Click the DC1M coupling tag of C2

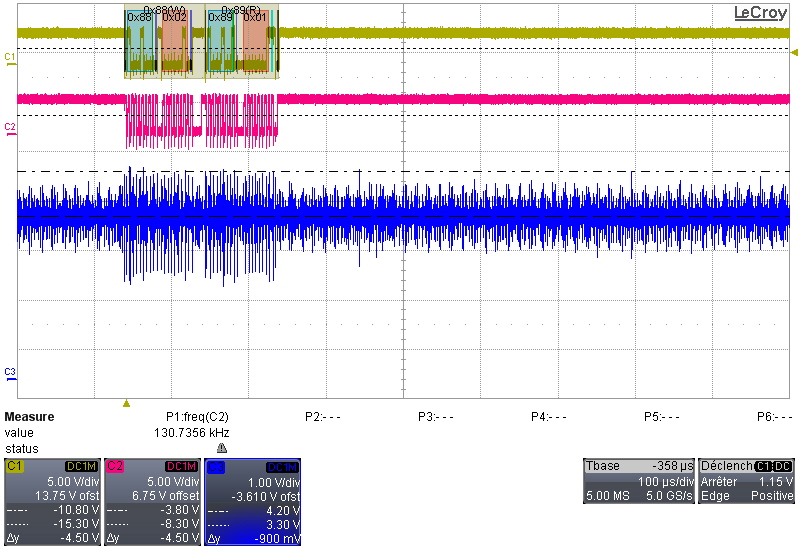(x=181, y=466)
